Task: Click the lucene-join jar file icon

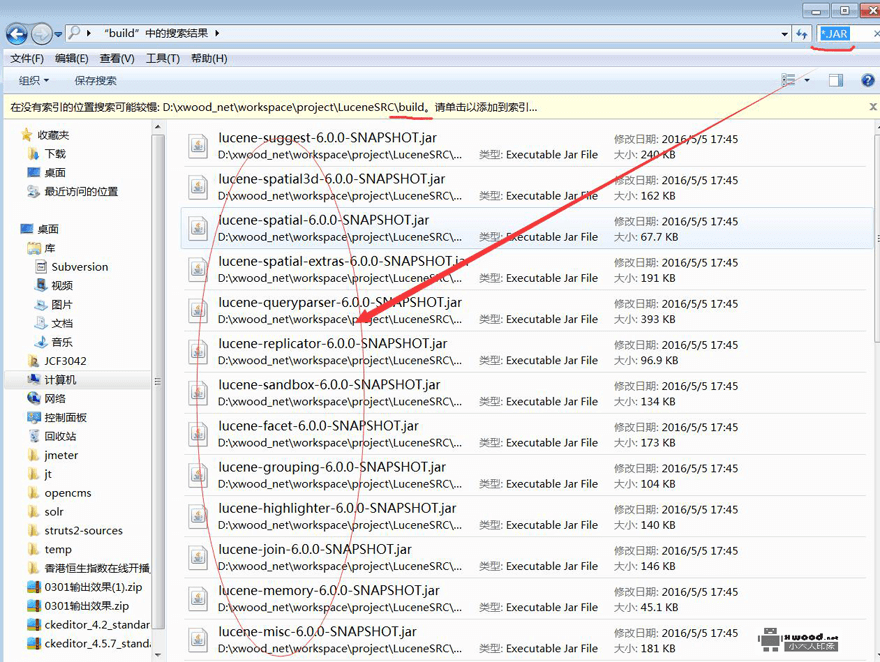Action: pos(198,558)
